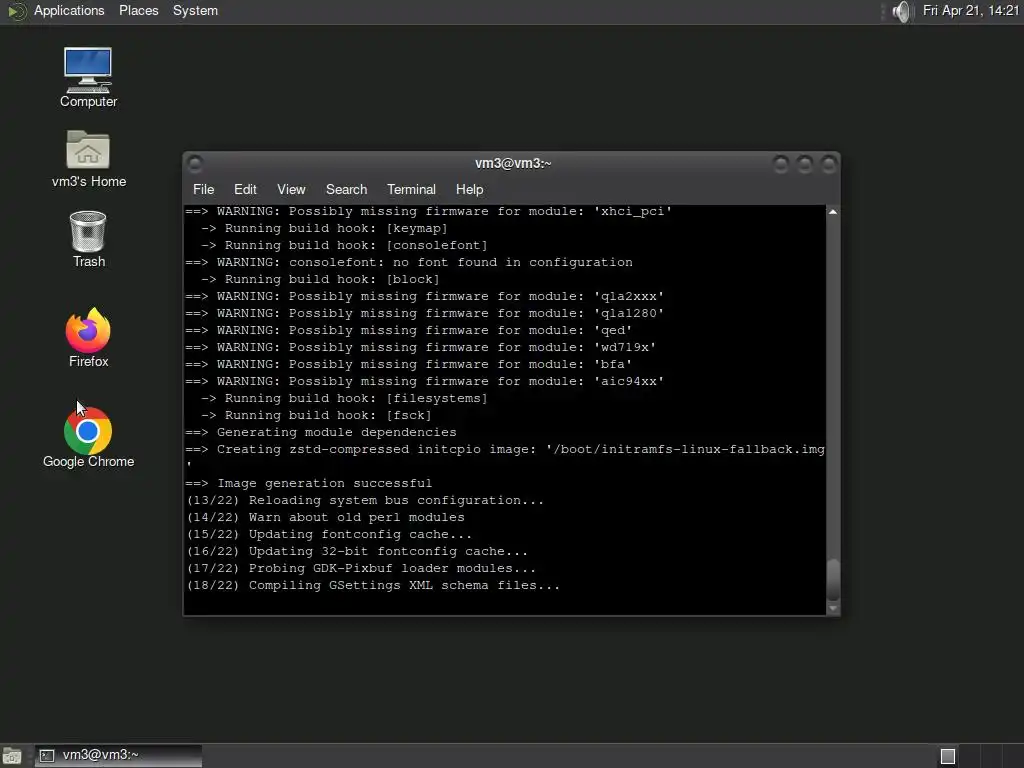Viewport: 1024px width, 768px height.
Task: Click the workspace switcher square in the bottom panel
Action: (x=948, y=756)
